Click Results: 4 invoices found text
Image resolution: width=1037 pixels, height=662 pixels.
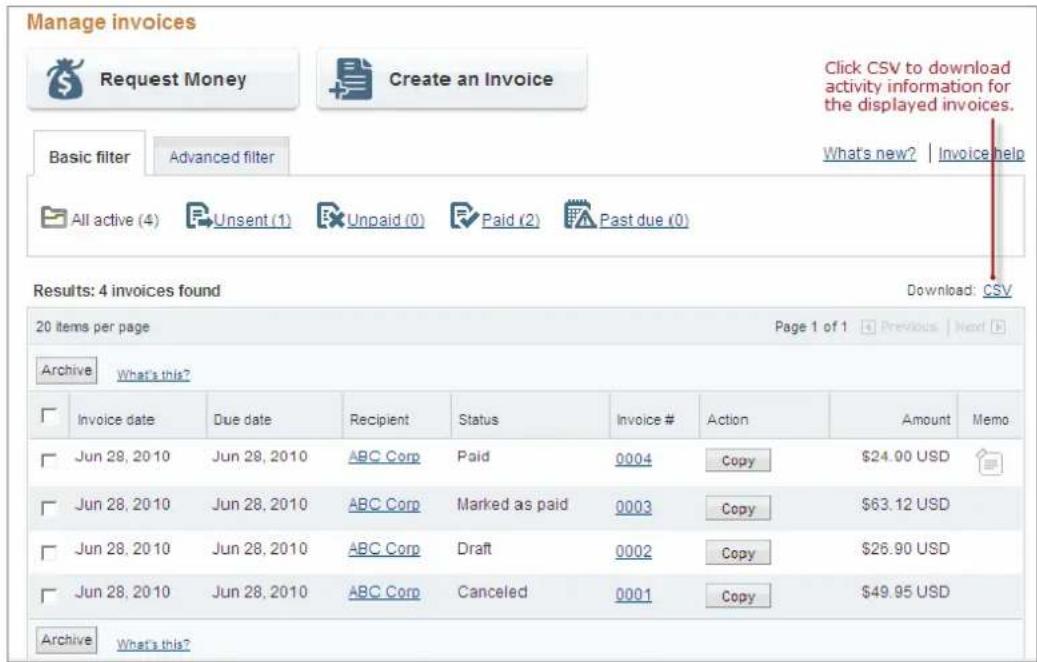(x=127, y=291)
